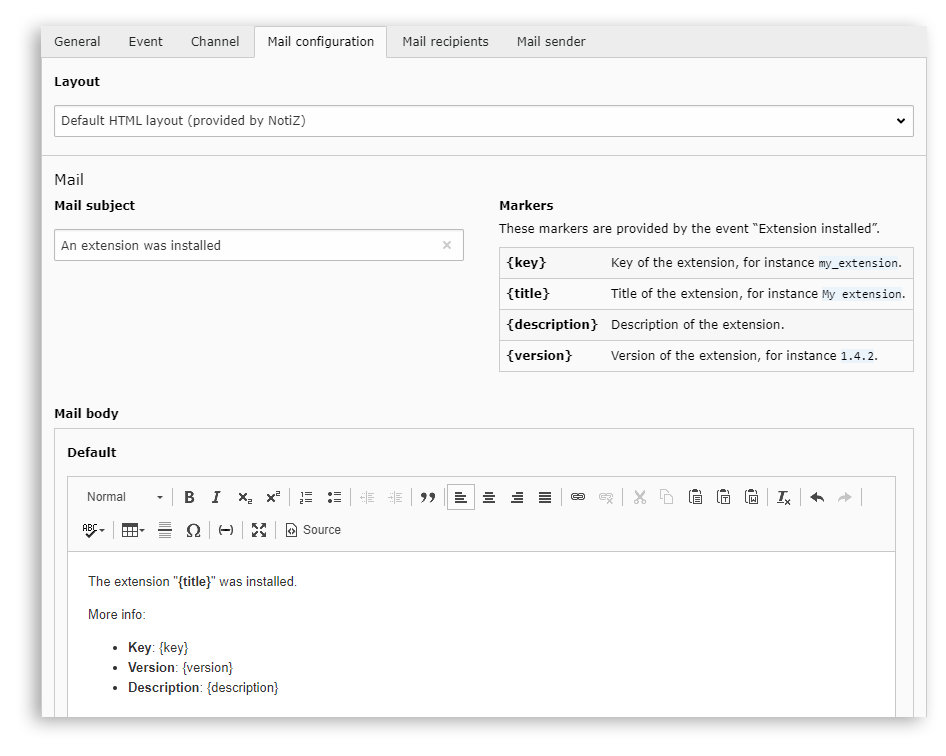This screenshot has height=756, width=946.
Task: Open the Mail sender tab
Action: [551, 42]
